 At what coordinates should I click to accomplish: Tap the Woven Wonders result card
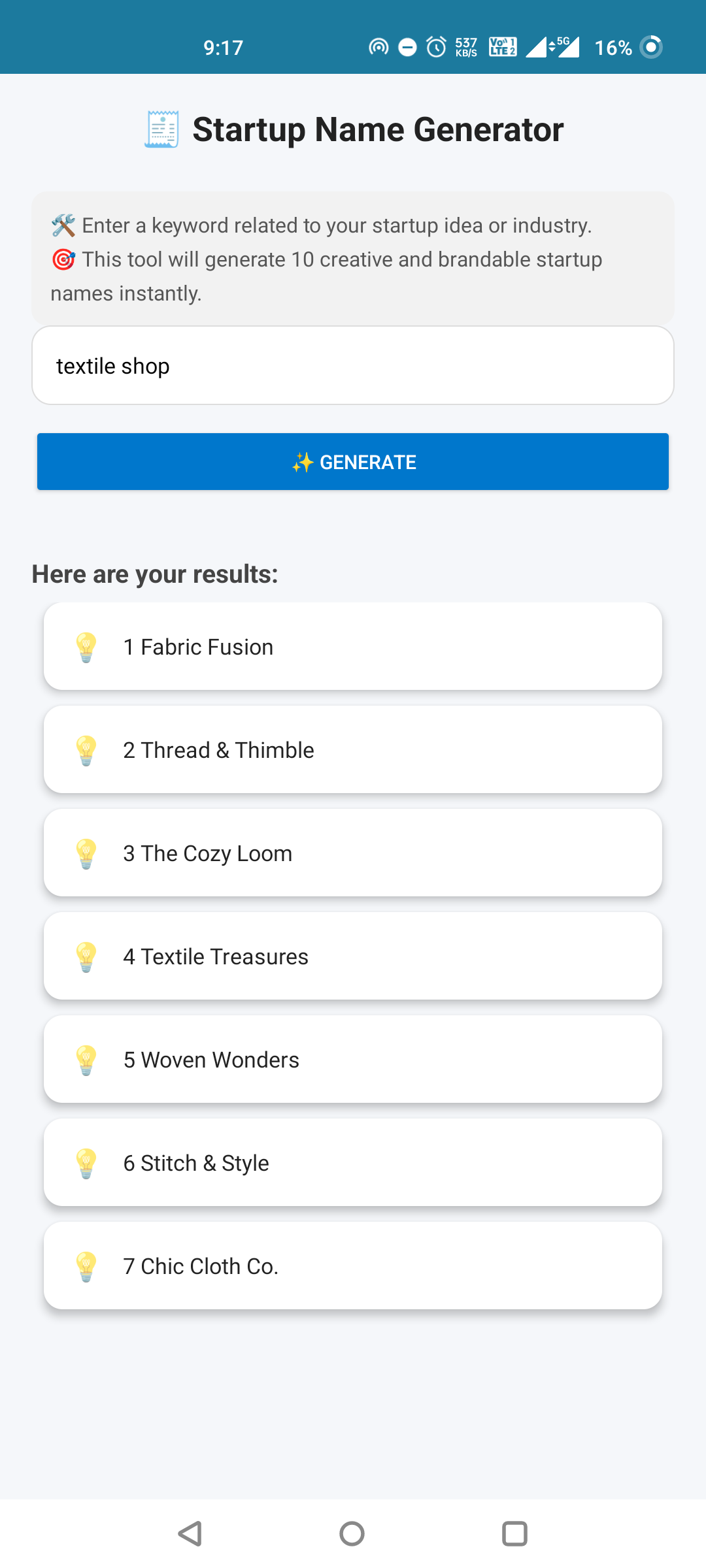click(x=353, y=1060)
